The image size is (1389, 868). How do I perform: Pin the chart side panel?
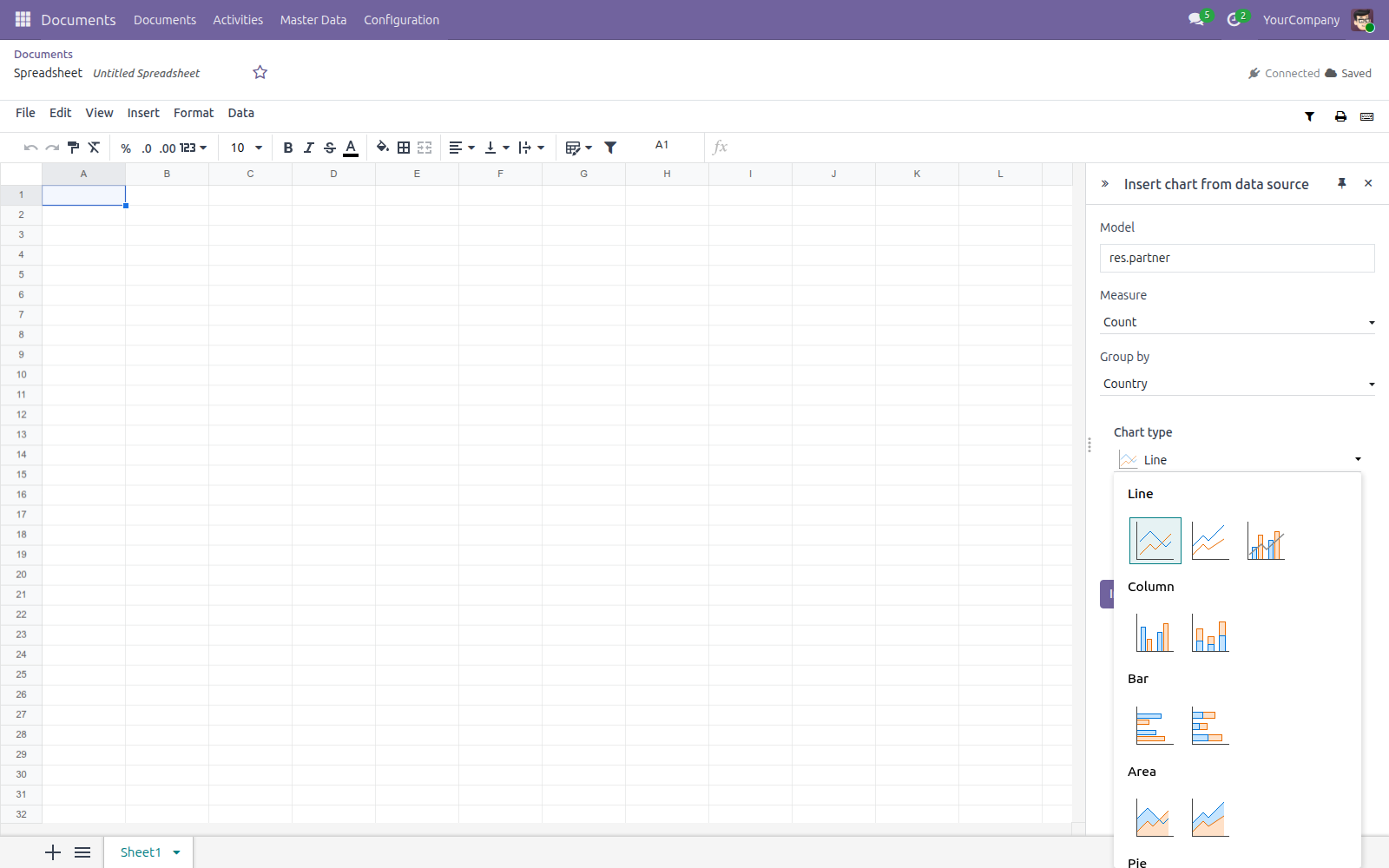coord(1342,183)
